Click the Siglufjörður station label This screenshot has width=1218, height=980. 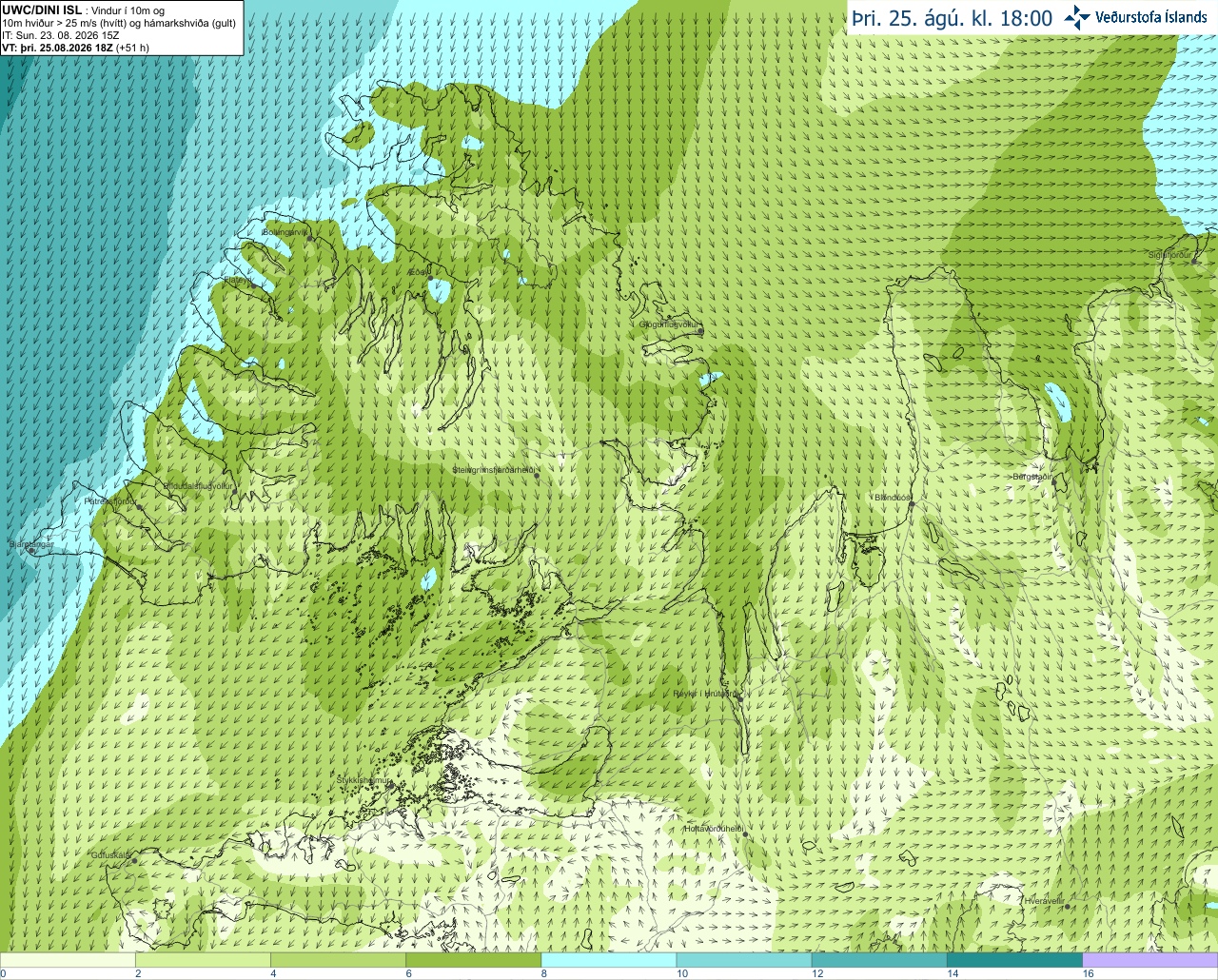pyautogui.click(x=1169, y=255)
